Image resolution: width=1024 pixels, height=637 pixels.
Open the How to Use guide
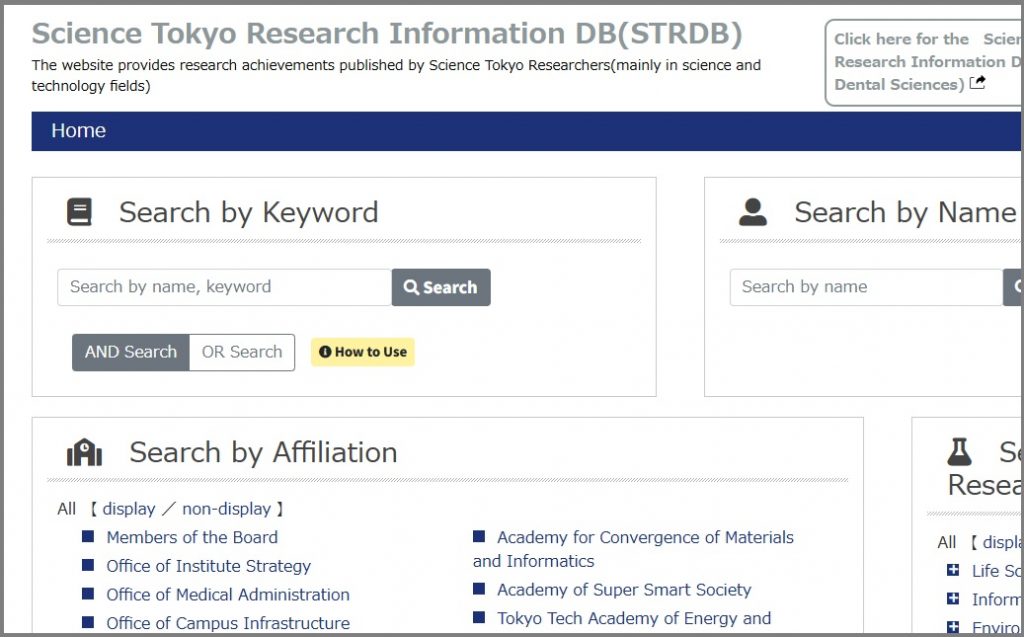[362, 352]
